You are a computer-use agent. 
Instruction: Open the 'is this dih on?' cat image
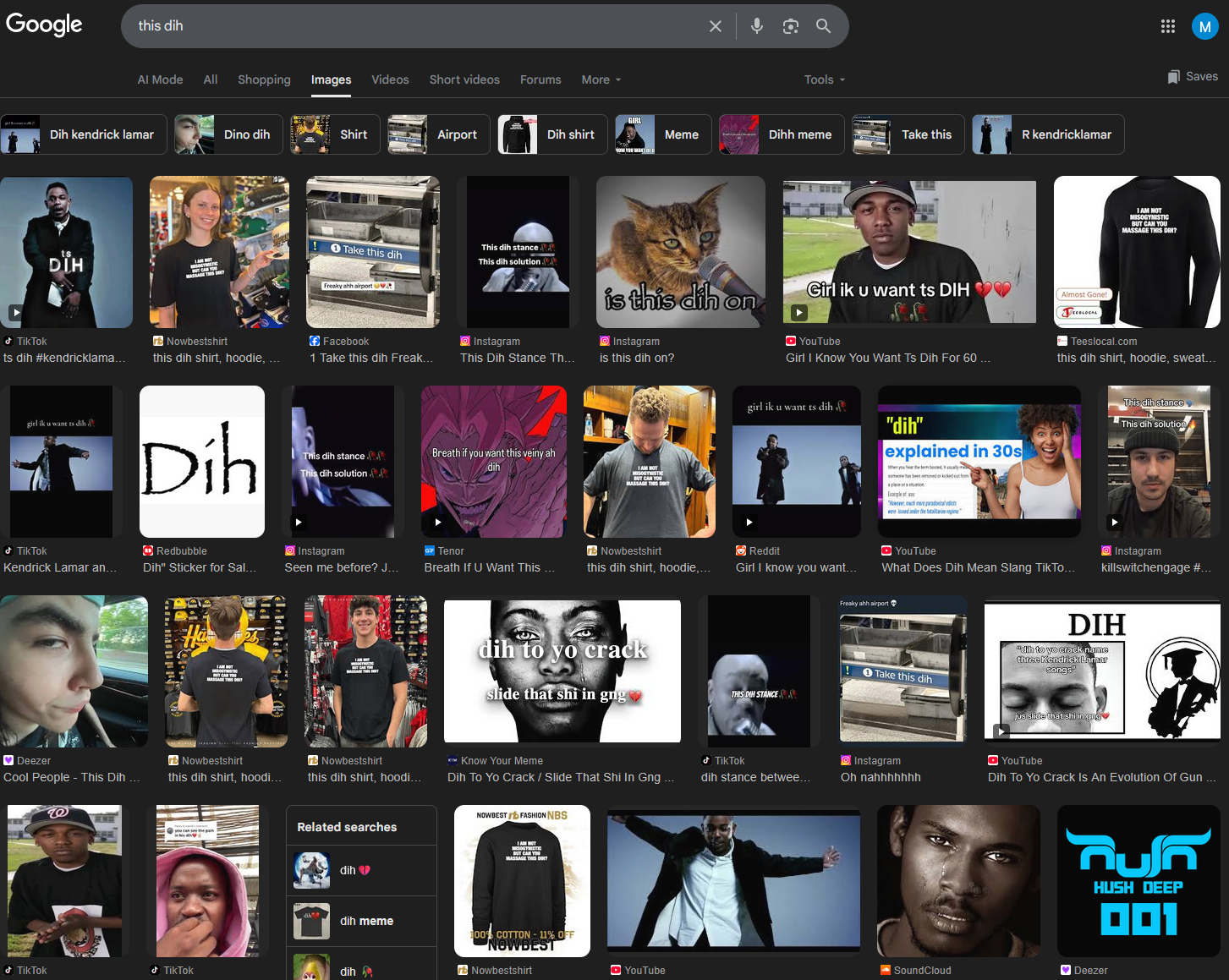pos(681,252)
